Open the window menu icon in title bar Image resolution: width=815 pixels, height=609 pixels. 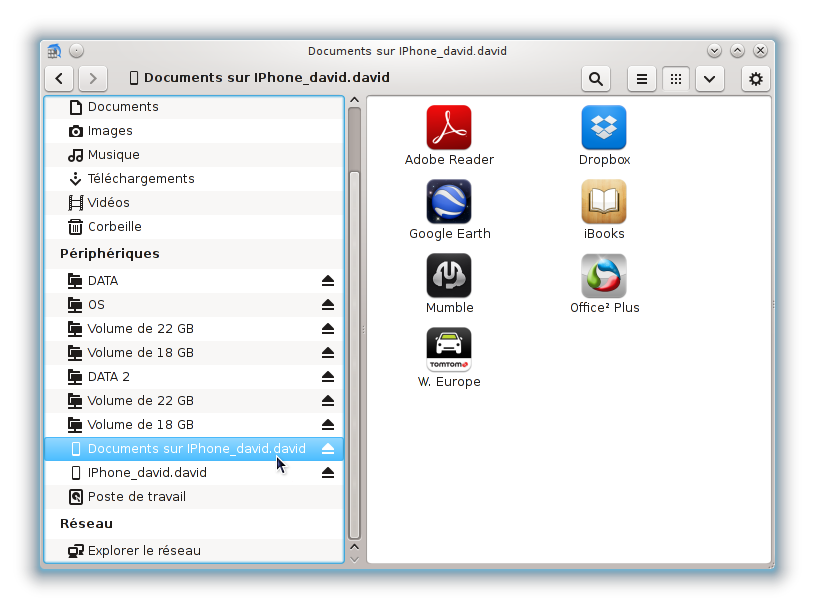click(54, 51)
